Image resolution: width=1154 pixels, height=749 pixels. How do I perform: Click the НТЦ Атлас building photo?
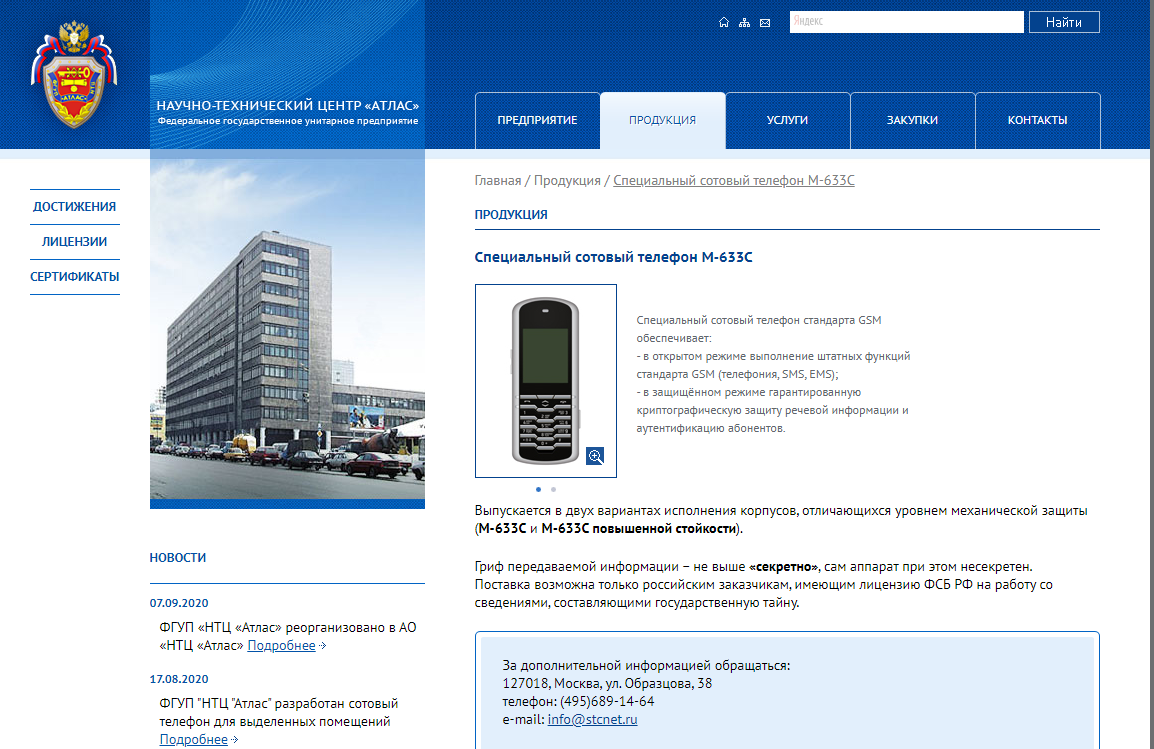[287, 331]
